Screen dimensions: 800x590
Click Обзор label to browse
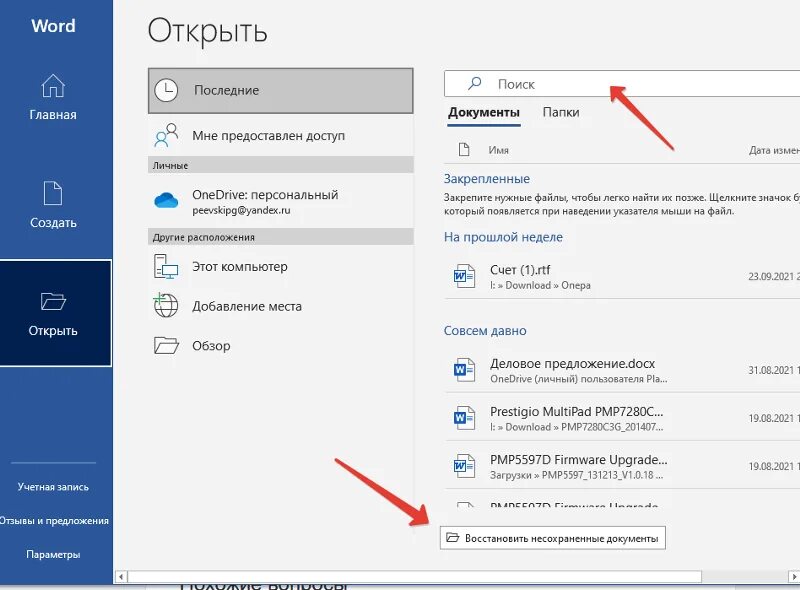211,346
